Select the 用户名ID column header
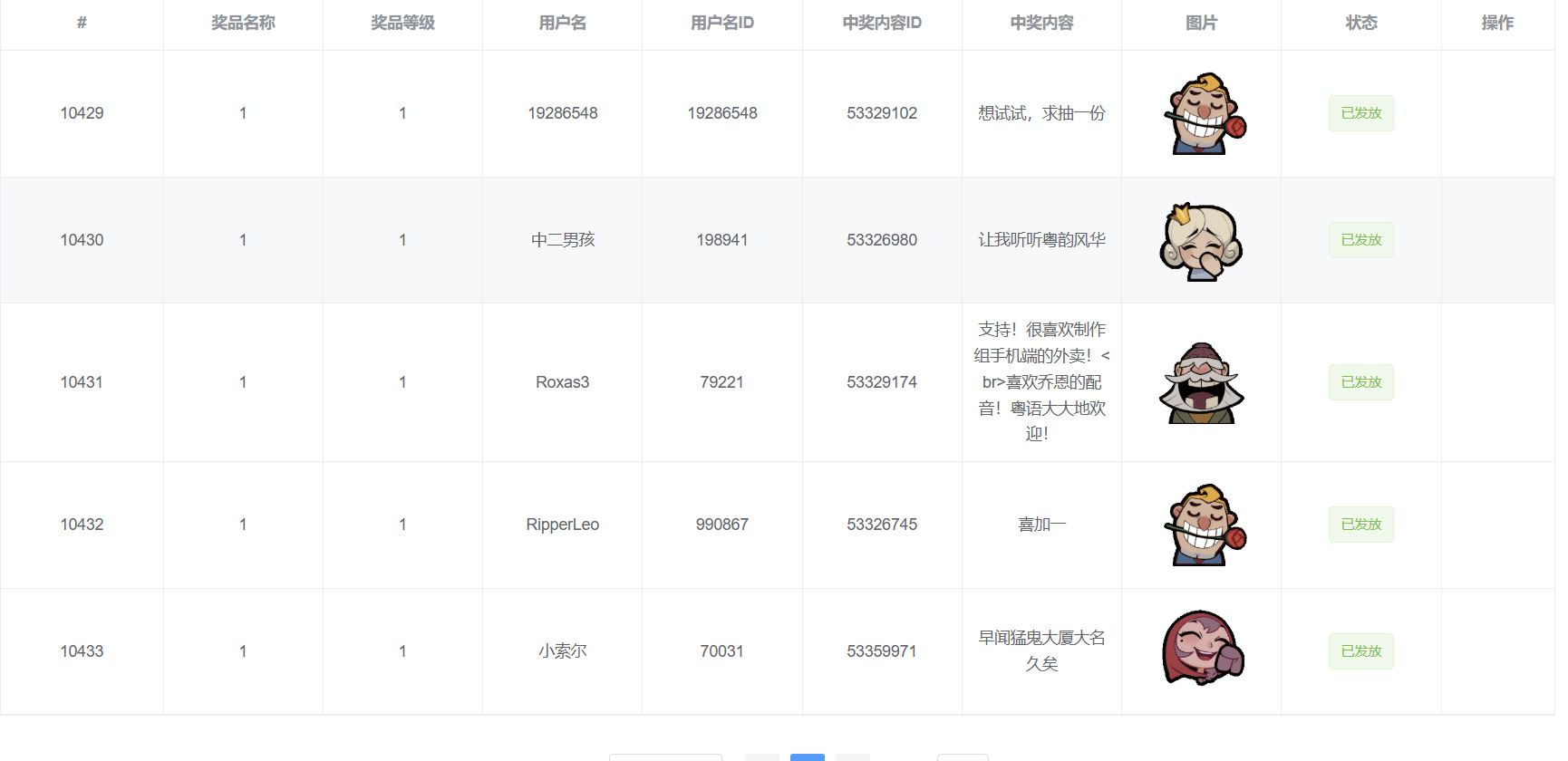 (x=721, y=23)
